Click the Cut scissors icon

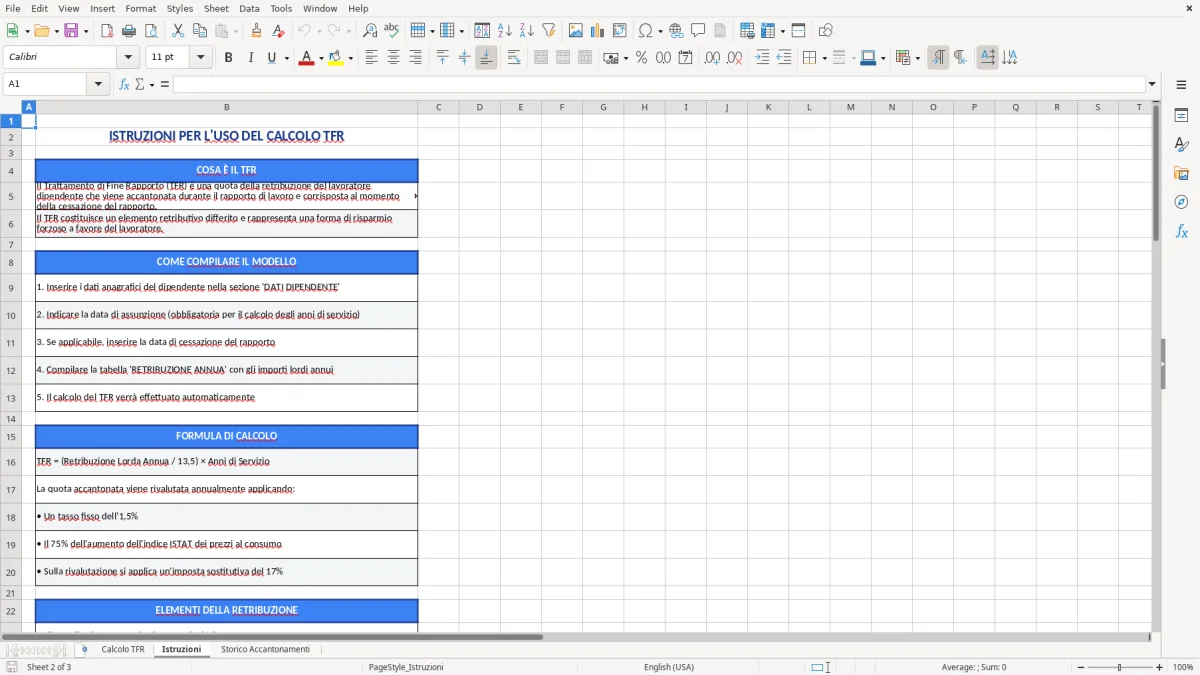178,31
